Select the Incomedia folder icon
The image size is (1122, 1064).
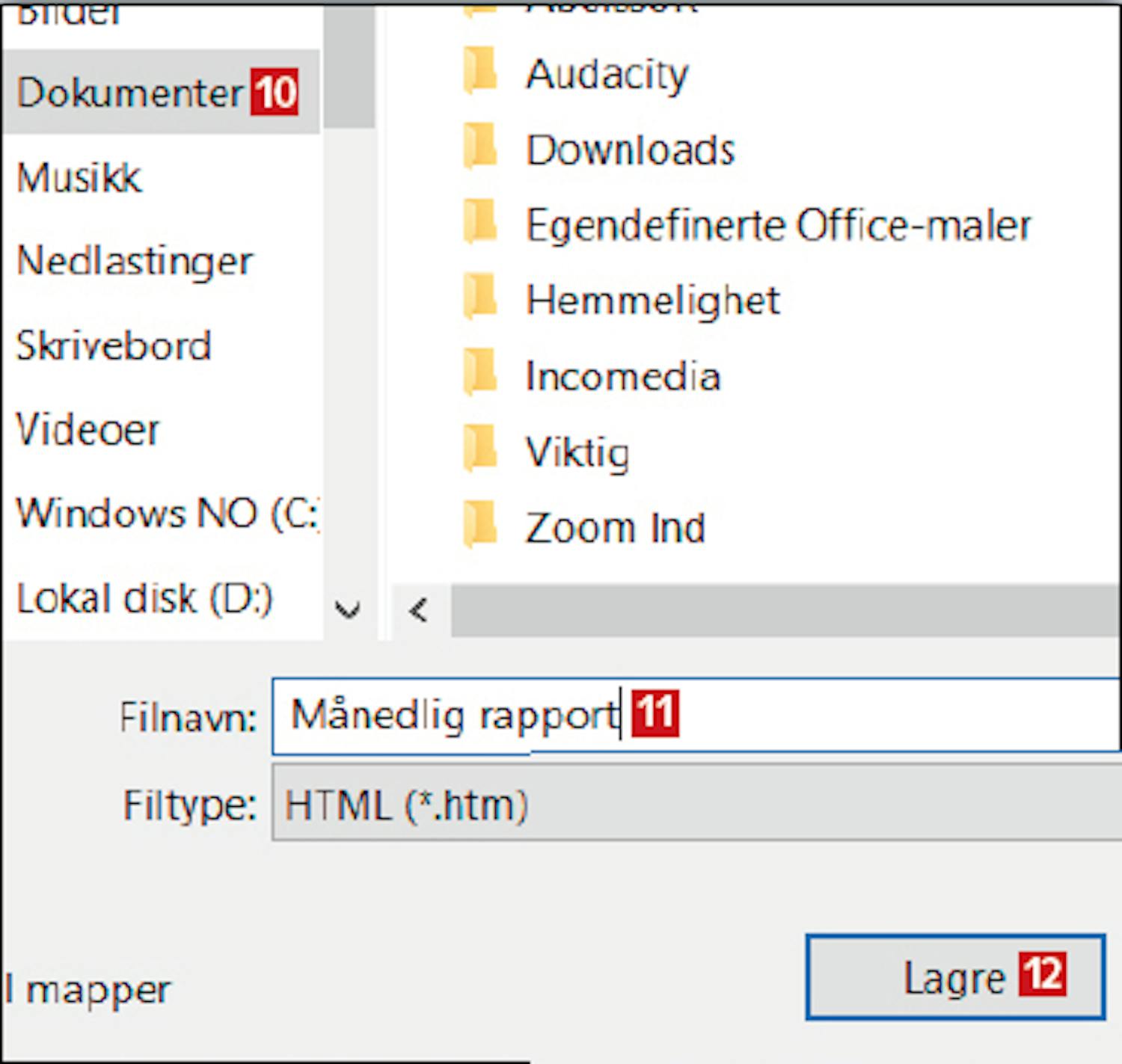click(x=479, y=375)
